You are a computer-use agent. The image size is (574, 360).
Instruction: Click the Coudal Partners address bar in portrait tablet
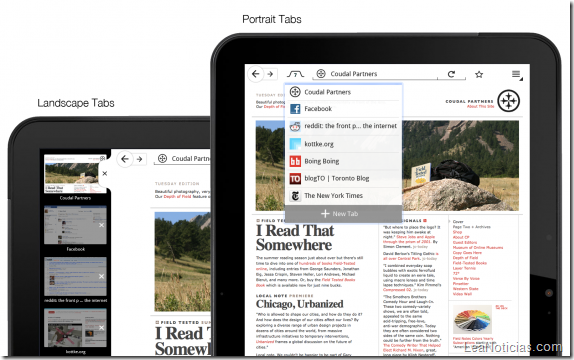(375, 74)
